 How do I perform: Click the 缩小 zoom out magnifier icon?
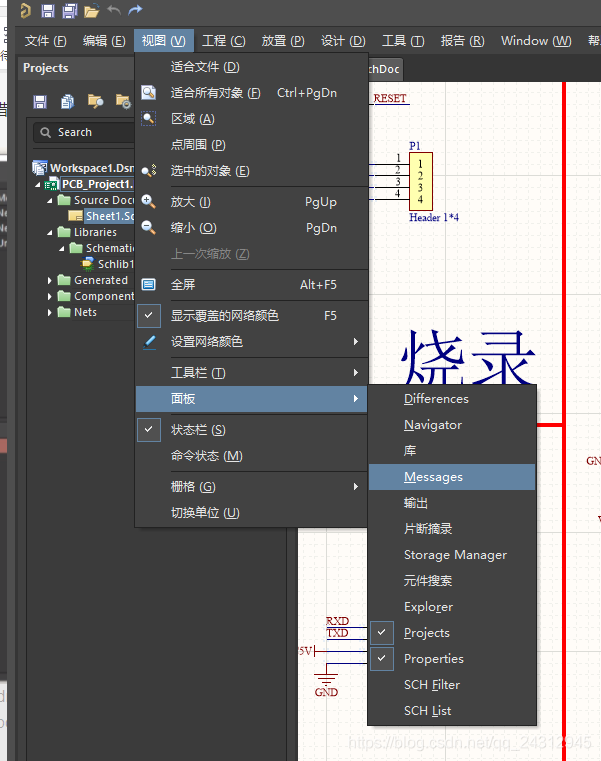(x=149, y=227)
